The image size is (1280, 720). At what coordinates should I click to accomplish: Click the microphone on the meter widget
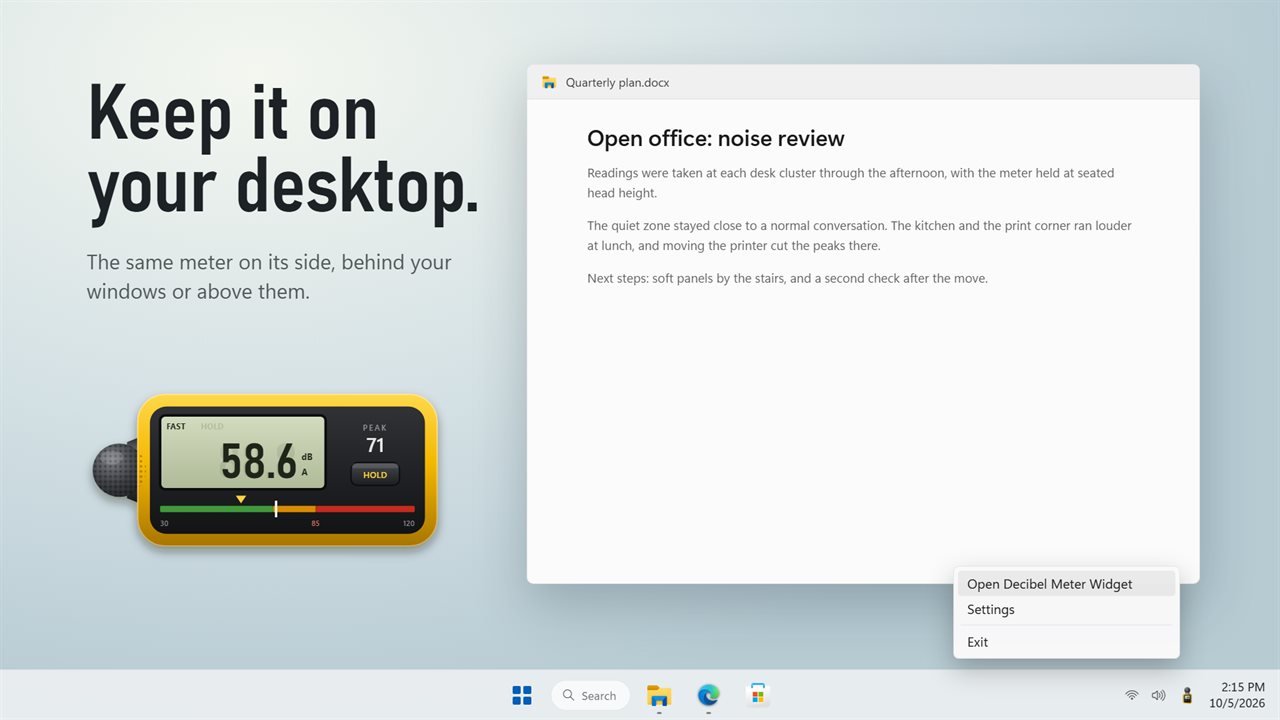click(x=117, y=470)
